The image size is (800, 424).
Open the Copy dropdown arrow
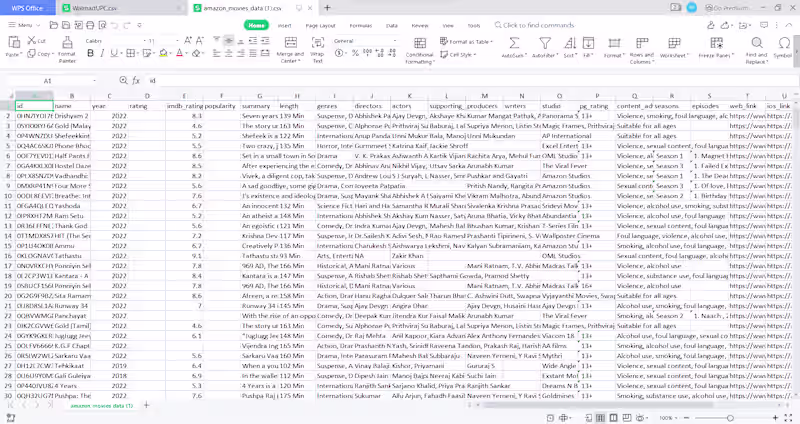[x=53, y=54]
